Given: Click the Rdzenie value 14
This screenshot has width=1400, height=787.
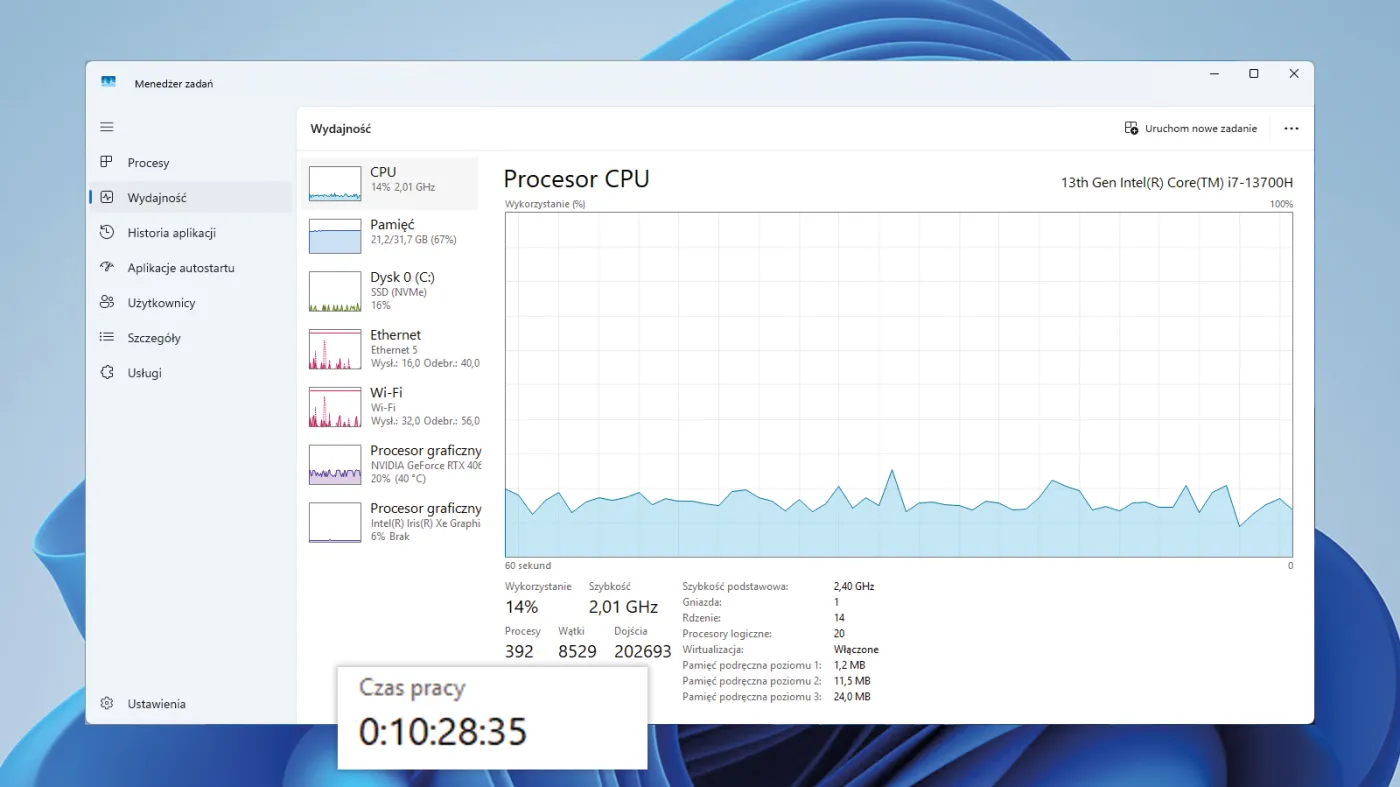Looking at the screenshot, I should click(x=839, y=618).
